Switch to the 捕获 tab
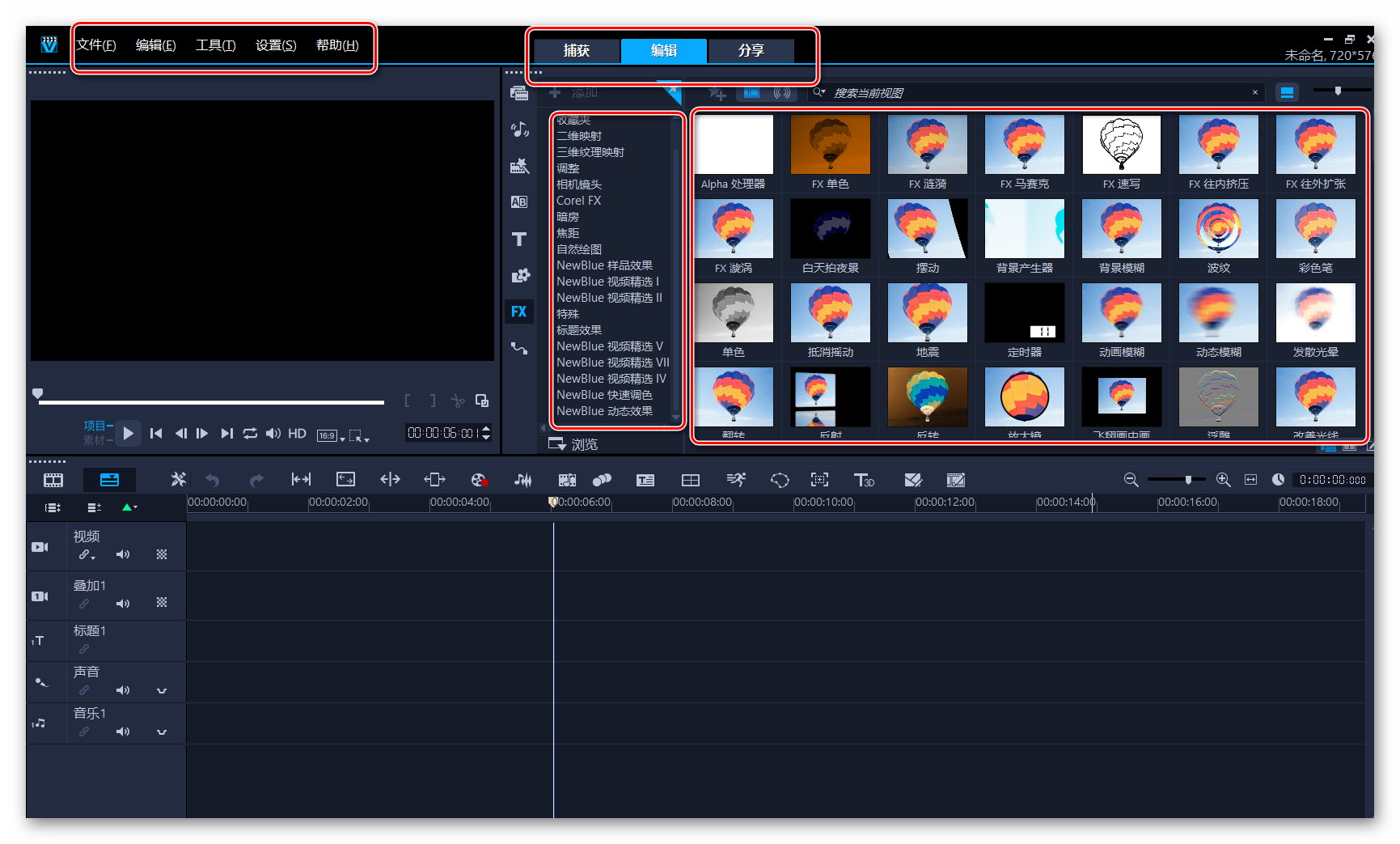The height and width of the screenshot is (844, 1400). point(577,50)
